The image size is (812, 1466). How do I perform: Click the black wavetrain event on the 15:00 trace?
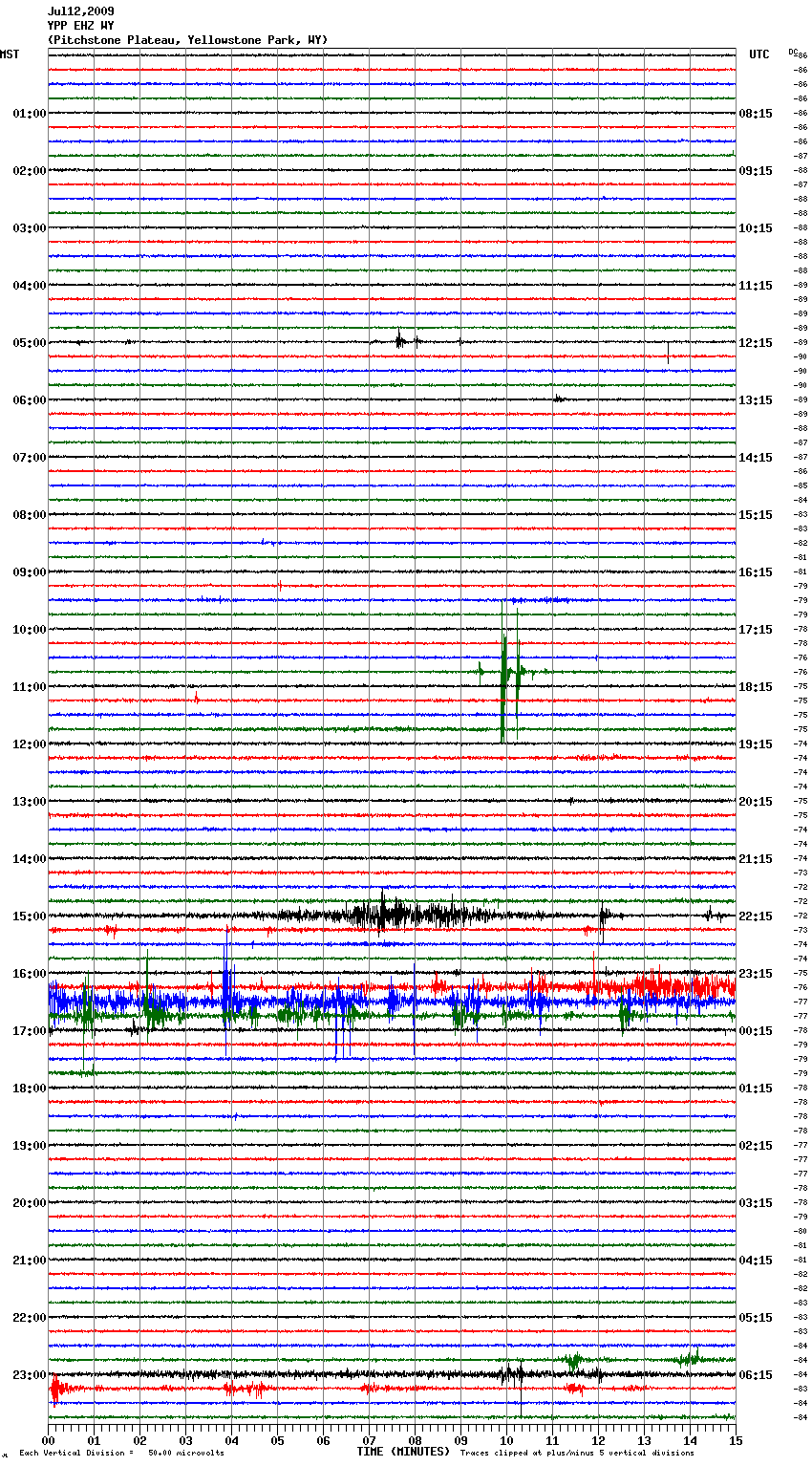[401, 915]
